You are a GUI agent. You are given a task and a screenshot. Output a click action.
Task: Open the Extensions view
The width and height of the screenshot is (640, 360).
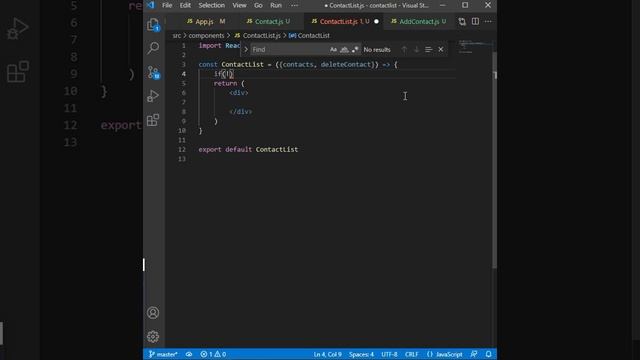(153, 120)
